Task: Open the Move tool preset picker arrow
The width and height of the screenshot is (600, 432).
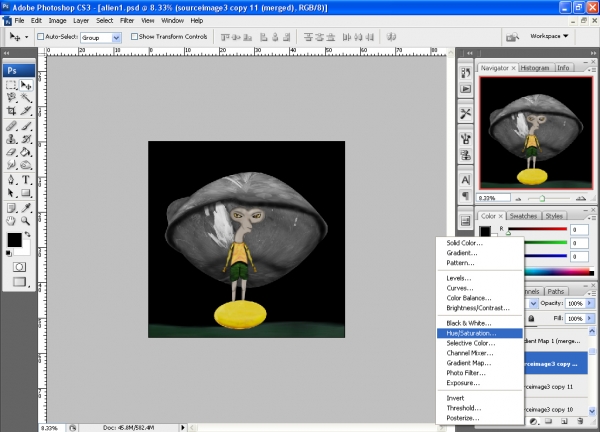Action: pyautogui.click(x=26, y=37)
